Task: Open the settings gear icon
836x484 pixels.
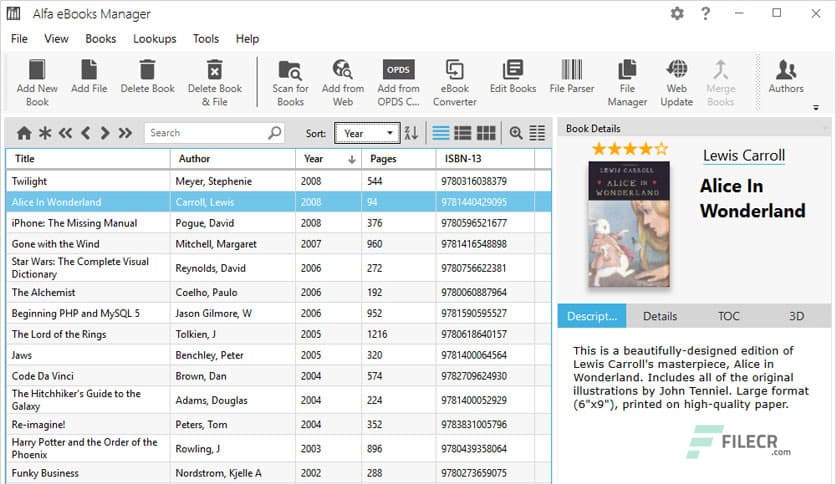Action: coord(677,13)
